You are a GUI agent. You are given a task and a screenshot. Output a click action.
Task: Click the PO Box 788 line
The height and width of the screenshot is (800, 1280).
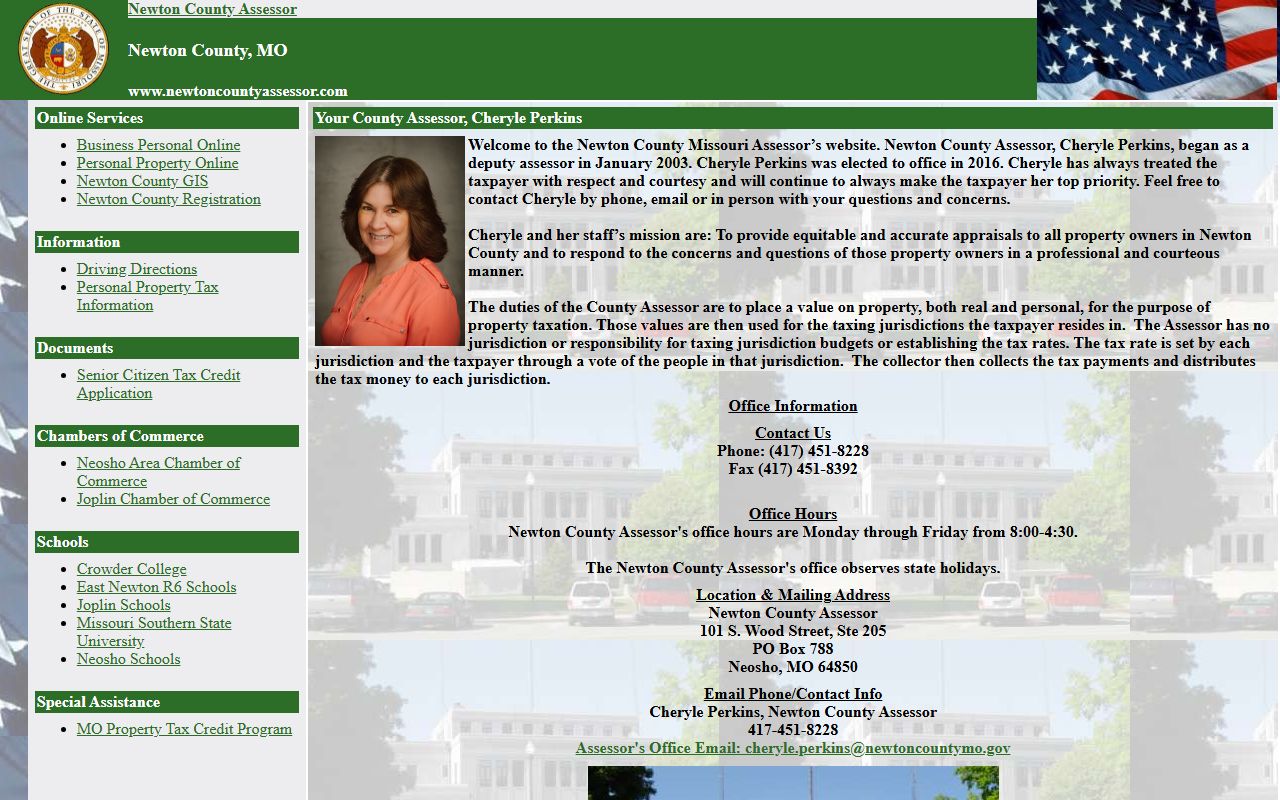click(793, 649)
